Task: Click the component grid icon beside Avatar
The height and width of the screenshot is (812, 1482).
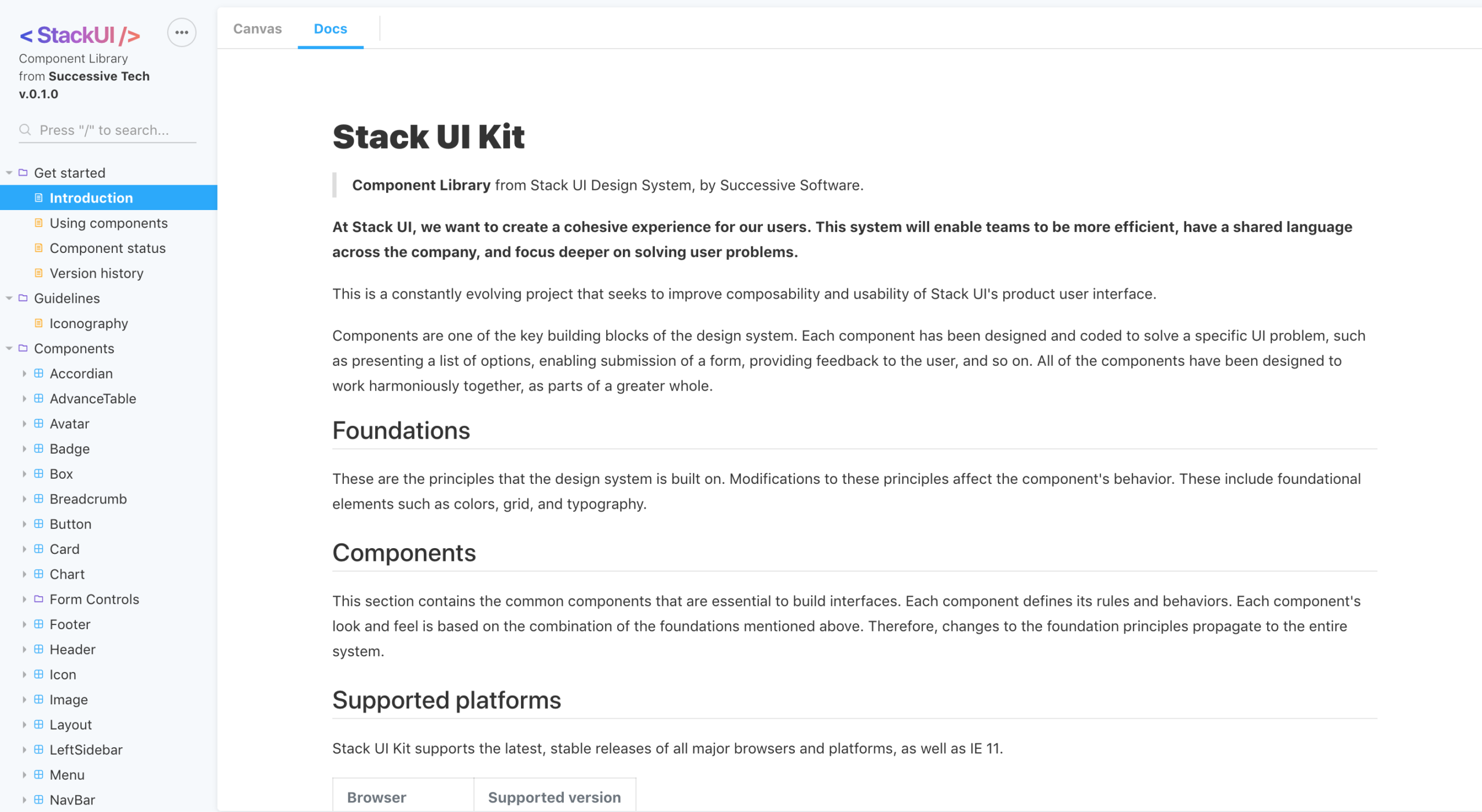Action: (38, 423)
